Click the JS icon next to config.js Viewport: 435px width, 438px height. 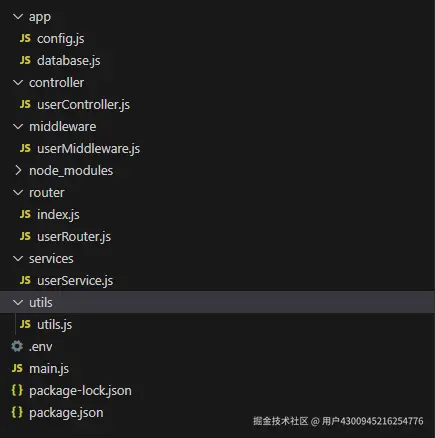(25, 38)
